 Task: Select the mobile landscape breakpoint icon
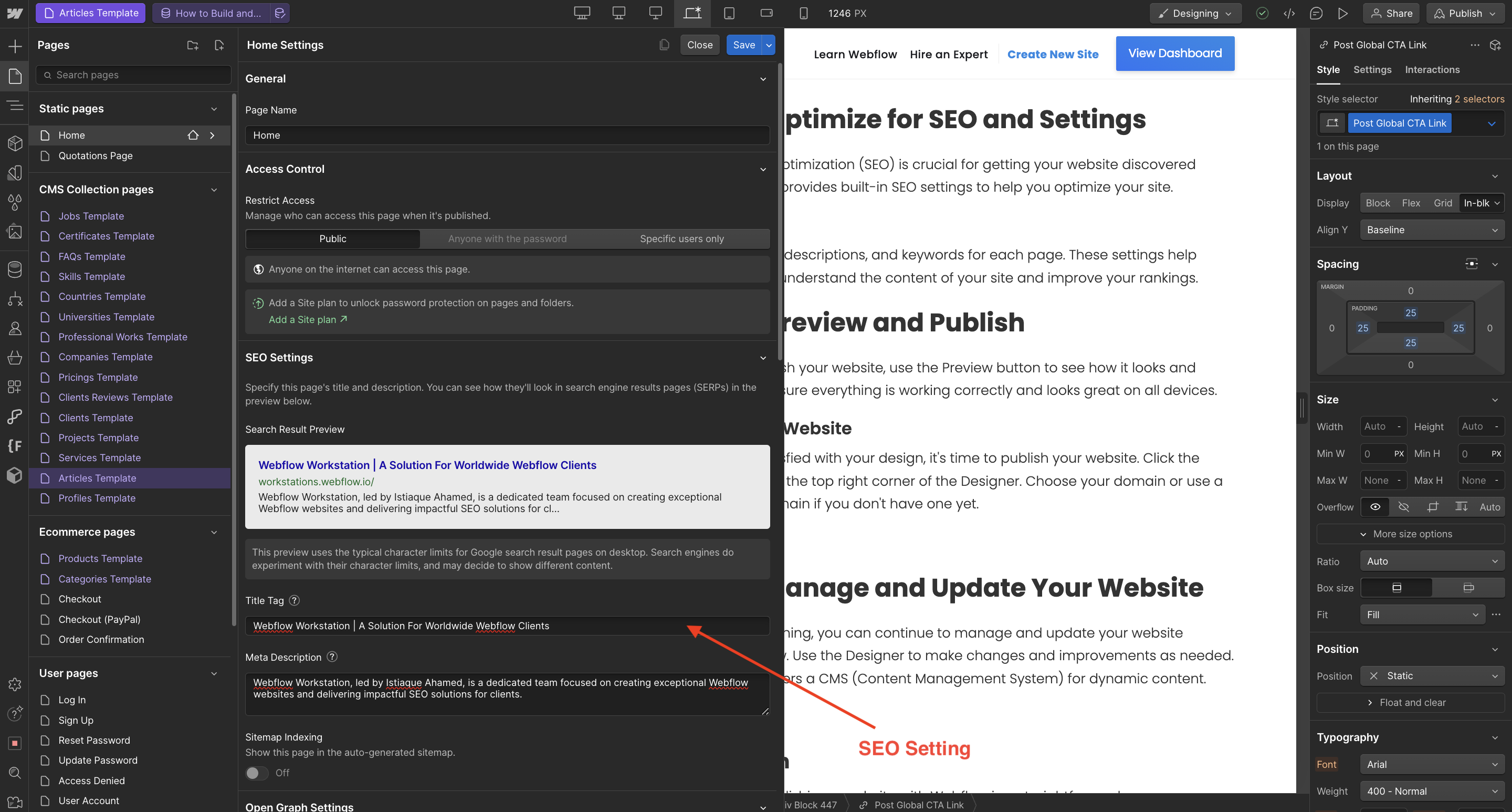pyautogui.click(x=766, y=13)
